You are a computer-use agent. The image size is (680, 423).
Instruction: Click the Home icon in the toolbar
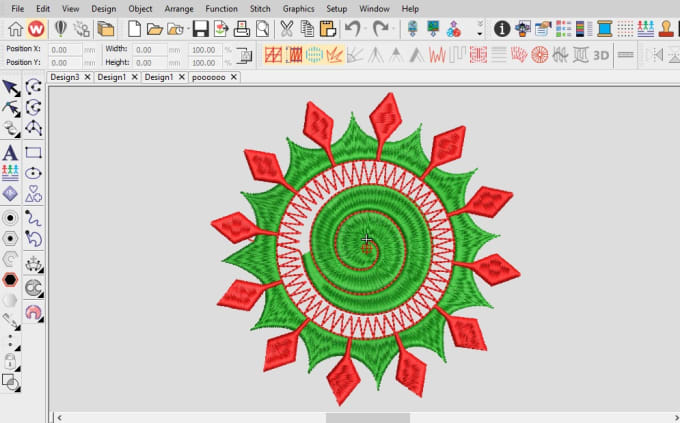15,29
